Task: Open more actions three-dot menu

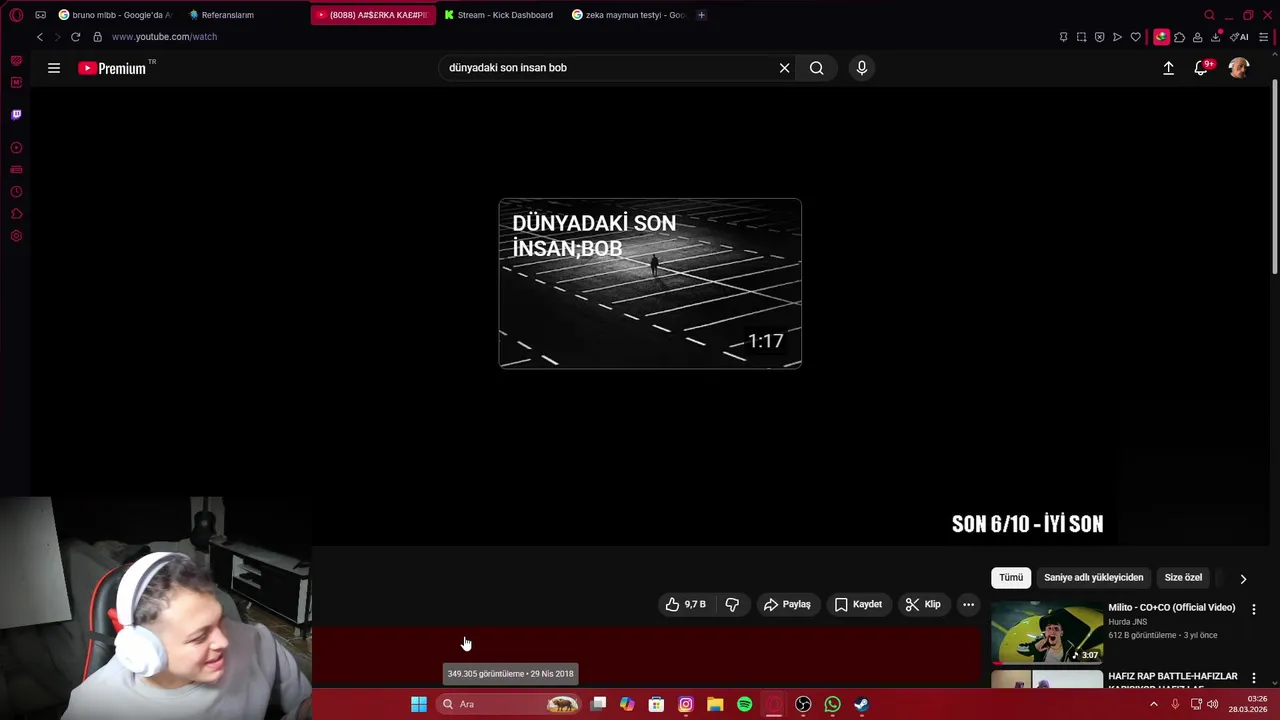Action: (968, 604)
